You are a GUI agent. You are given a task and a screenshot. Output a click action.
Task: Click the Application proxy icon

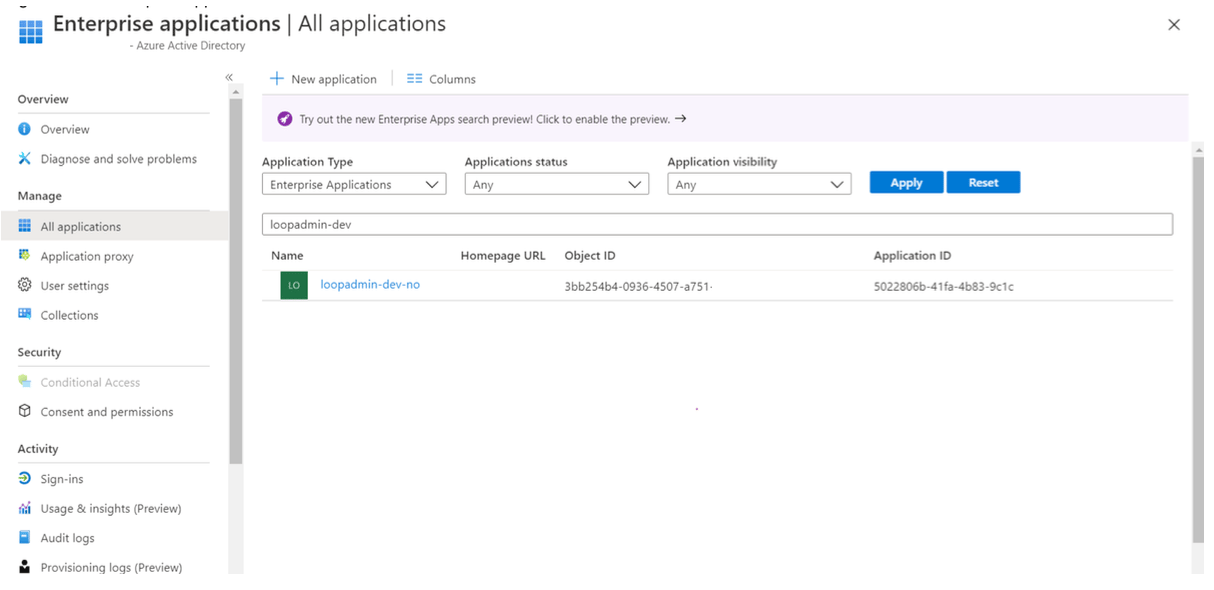click(25, 256)
